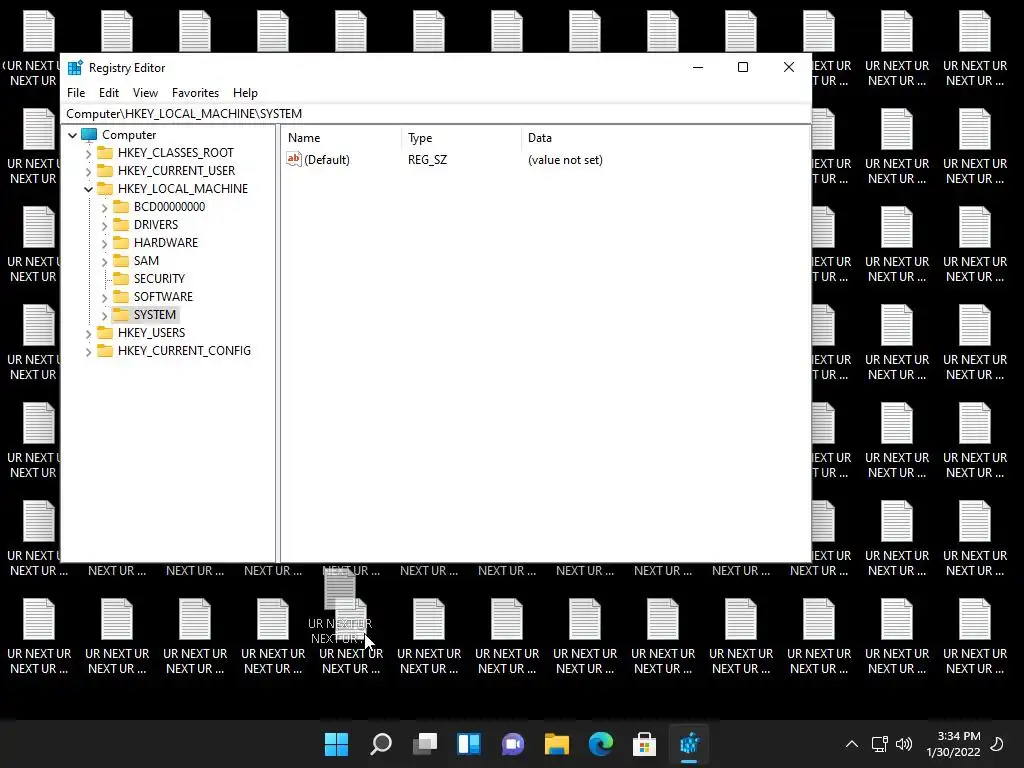Open the Chat app from taskbar
This screenshot has width=1024, height=768.
point(513,744)
